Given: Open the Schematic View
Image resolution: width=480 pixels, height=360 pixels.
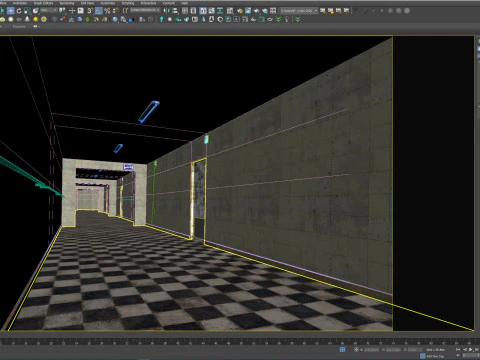Looking at the screenshot, I should coord(220,11).
